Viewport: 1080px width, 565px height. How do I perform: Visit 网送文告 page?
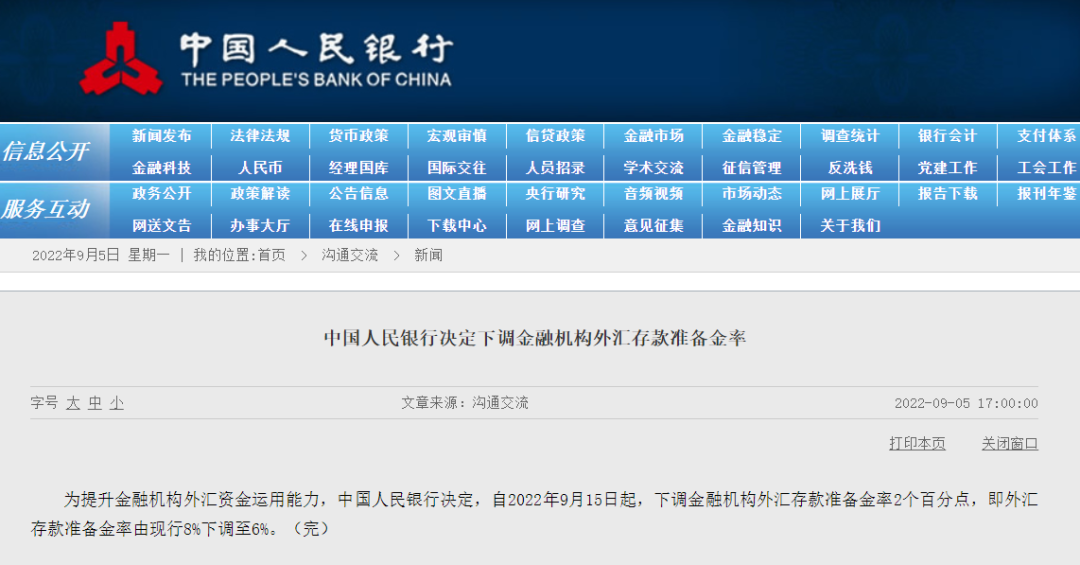162,225
